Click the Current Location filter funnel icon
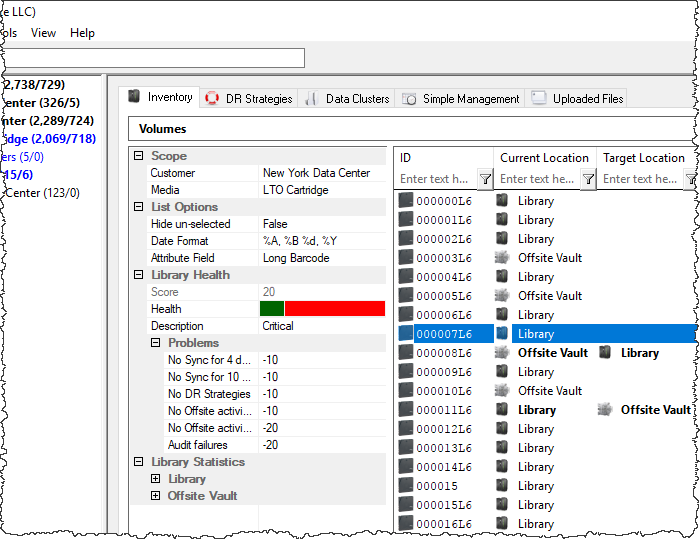The image size is (700, 539). [588, 180]
